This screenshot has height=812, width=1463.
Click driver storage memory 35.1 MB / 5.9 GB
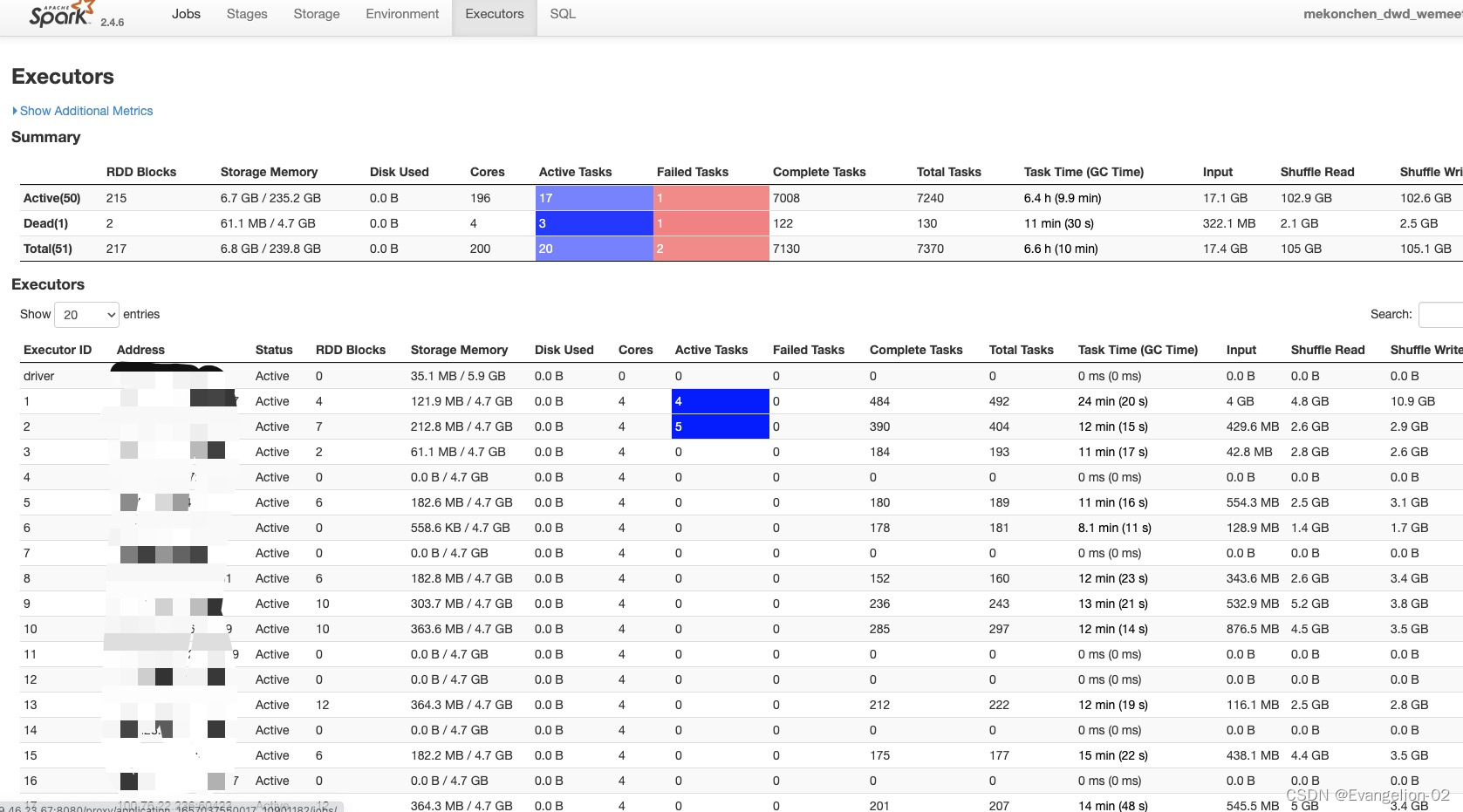click(x=458, y=376)
